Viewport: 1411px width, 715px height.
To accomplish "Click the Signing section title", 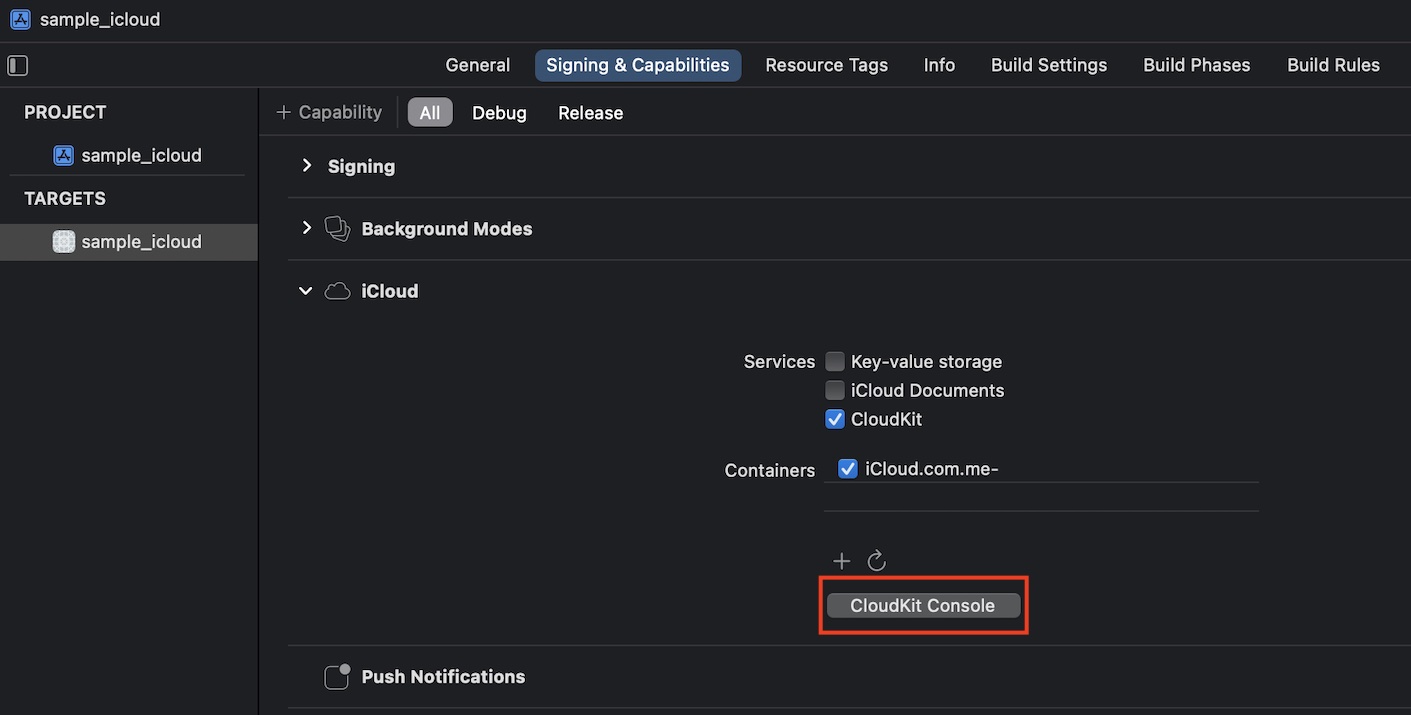I will coord(361,166).
